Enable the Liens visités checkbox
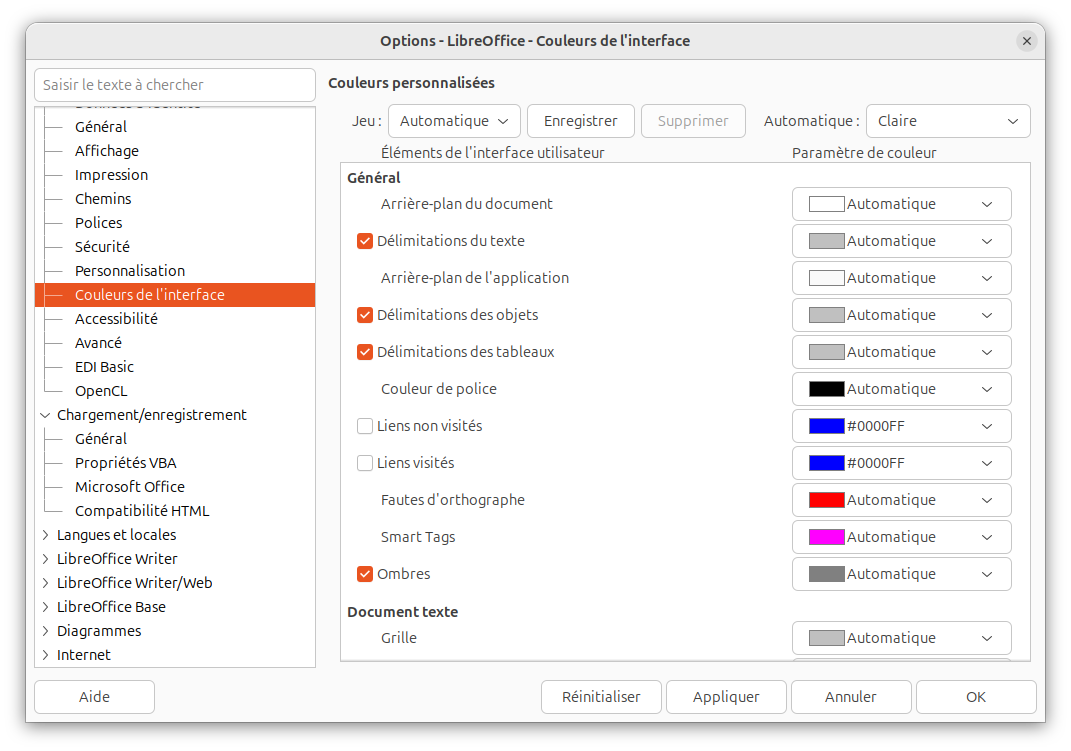This screenshot has height=751, width=1071. pyautogui.click(x=365, y=463)
